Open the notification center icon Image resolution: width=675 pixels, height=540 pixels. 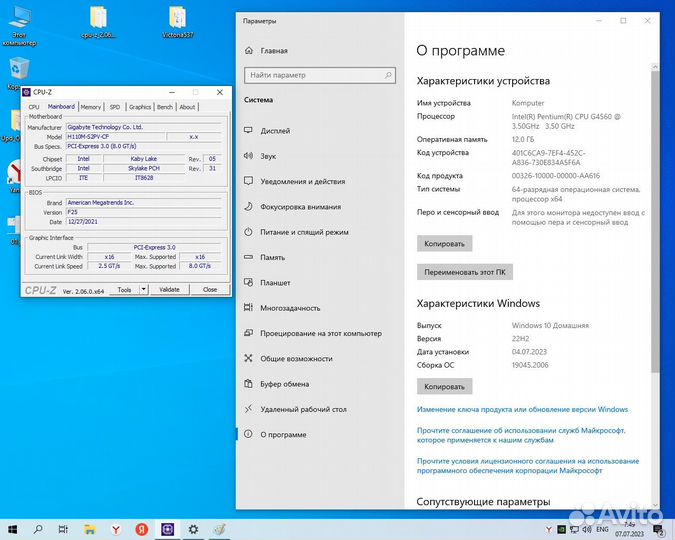659,530
